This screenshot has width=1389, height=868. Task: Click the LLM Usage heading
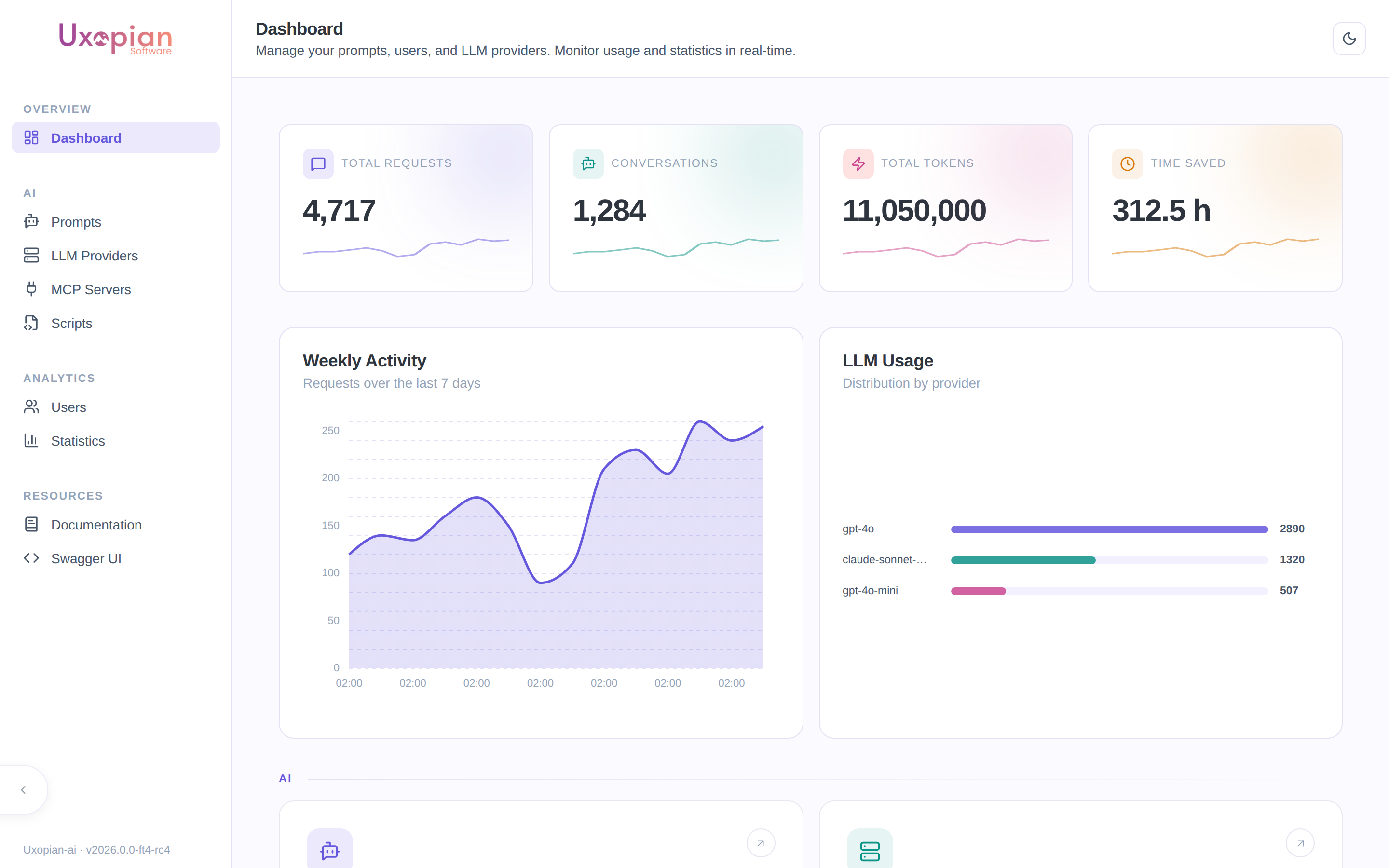click(887, 361)
